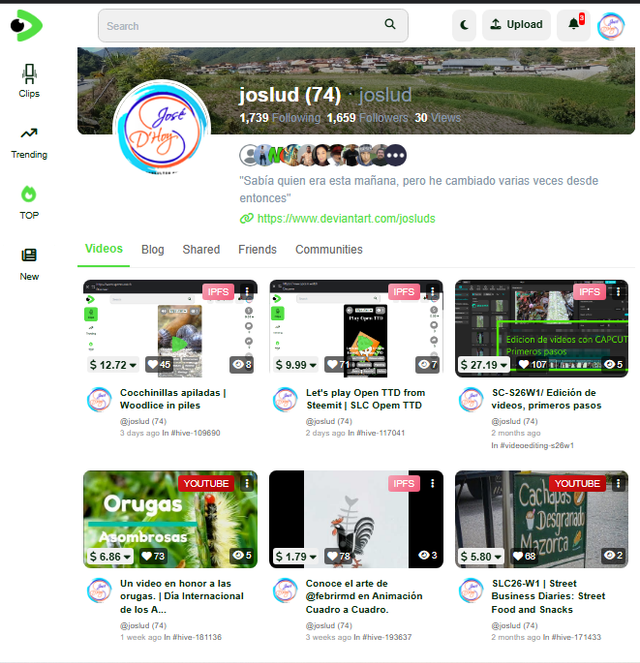
Task: Click views eye count 3 on rooster video
Action: (x=427, y=555)
